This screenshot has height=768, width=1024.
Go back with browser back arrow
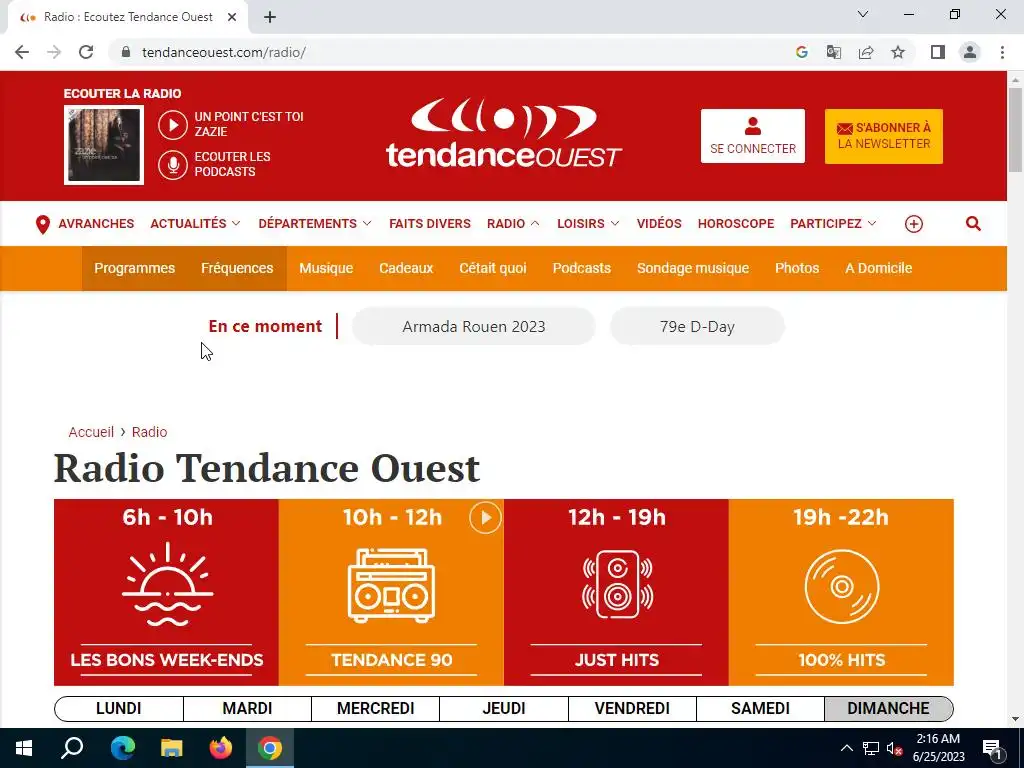(x=22, y=52)
